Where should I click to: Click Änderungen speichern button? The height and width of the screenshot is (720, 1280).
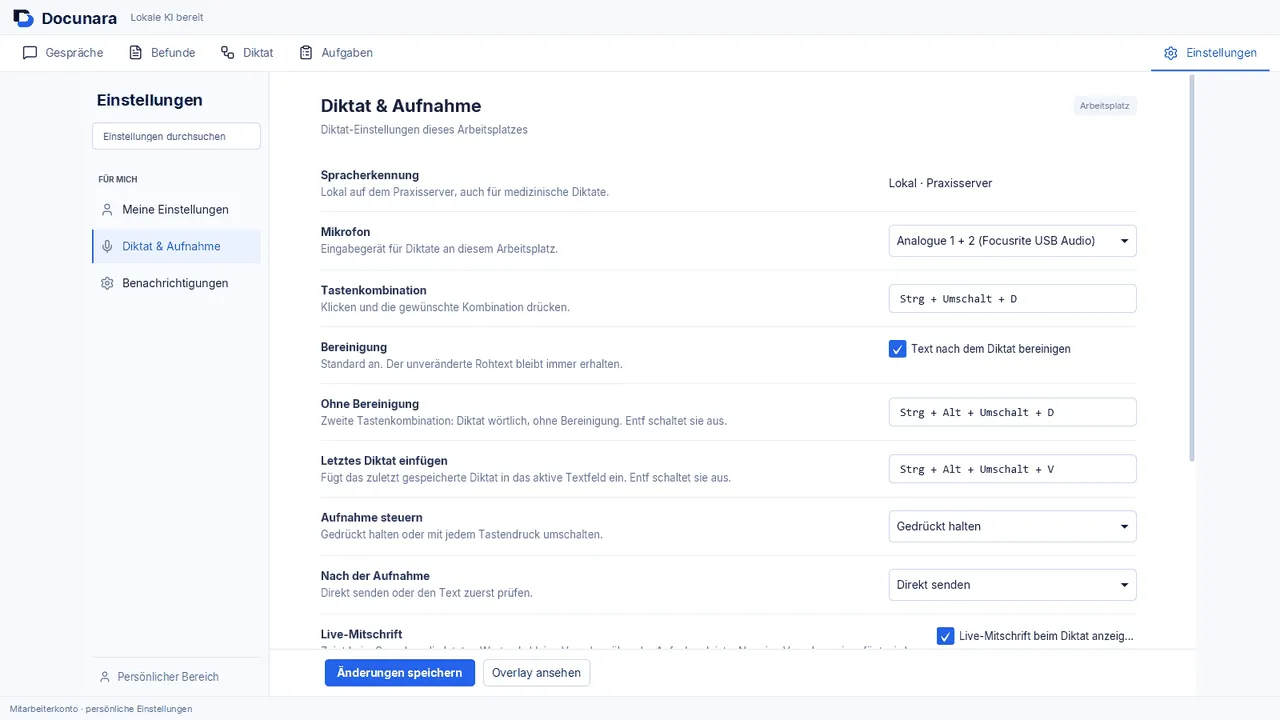pos(400,673)
